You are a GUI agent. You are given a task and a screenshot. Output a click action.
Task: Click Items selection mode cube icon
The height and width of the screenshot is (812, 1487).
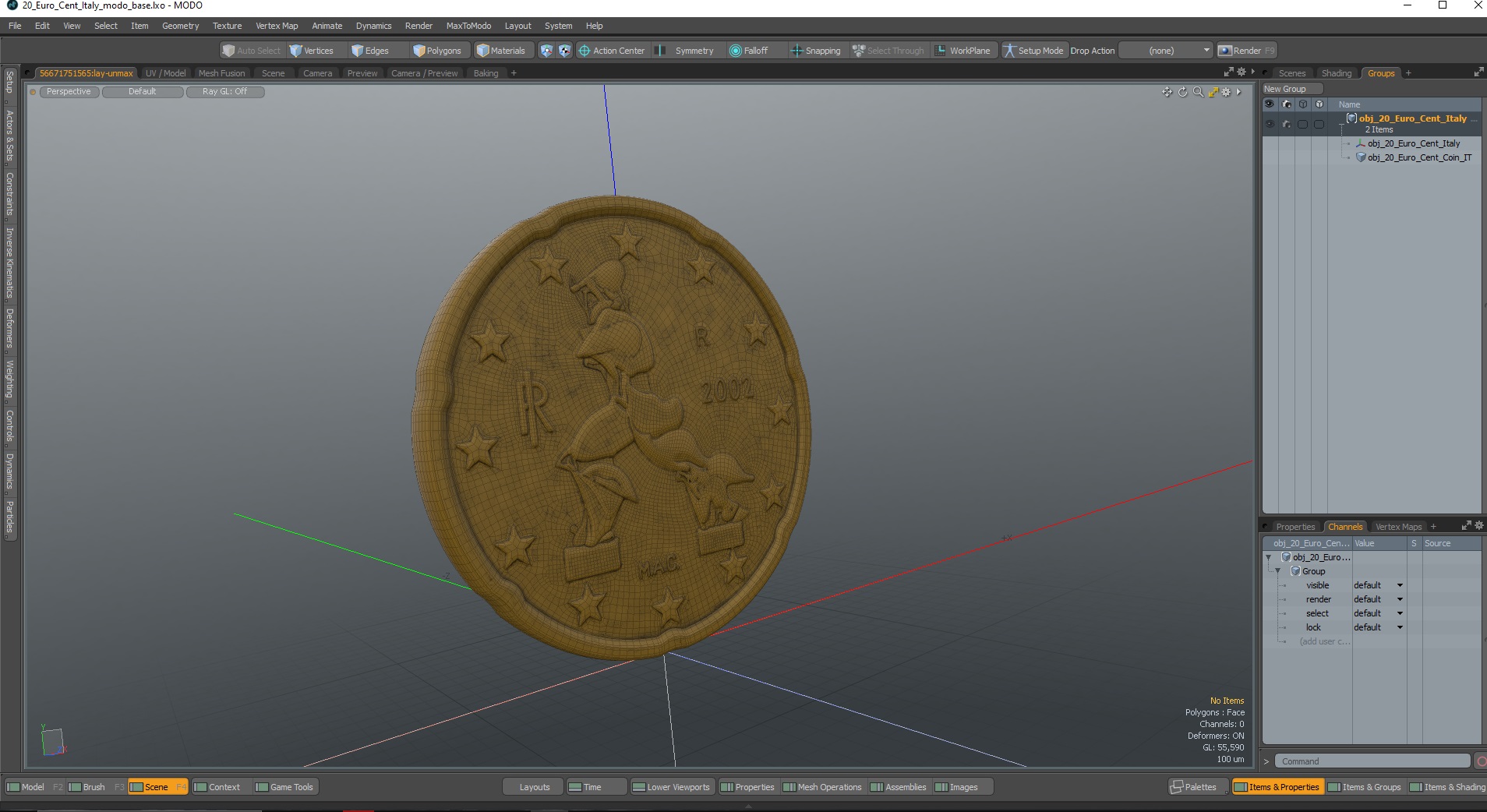coord(546,51)
